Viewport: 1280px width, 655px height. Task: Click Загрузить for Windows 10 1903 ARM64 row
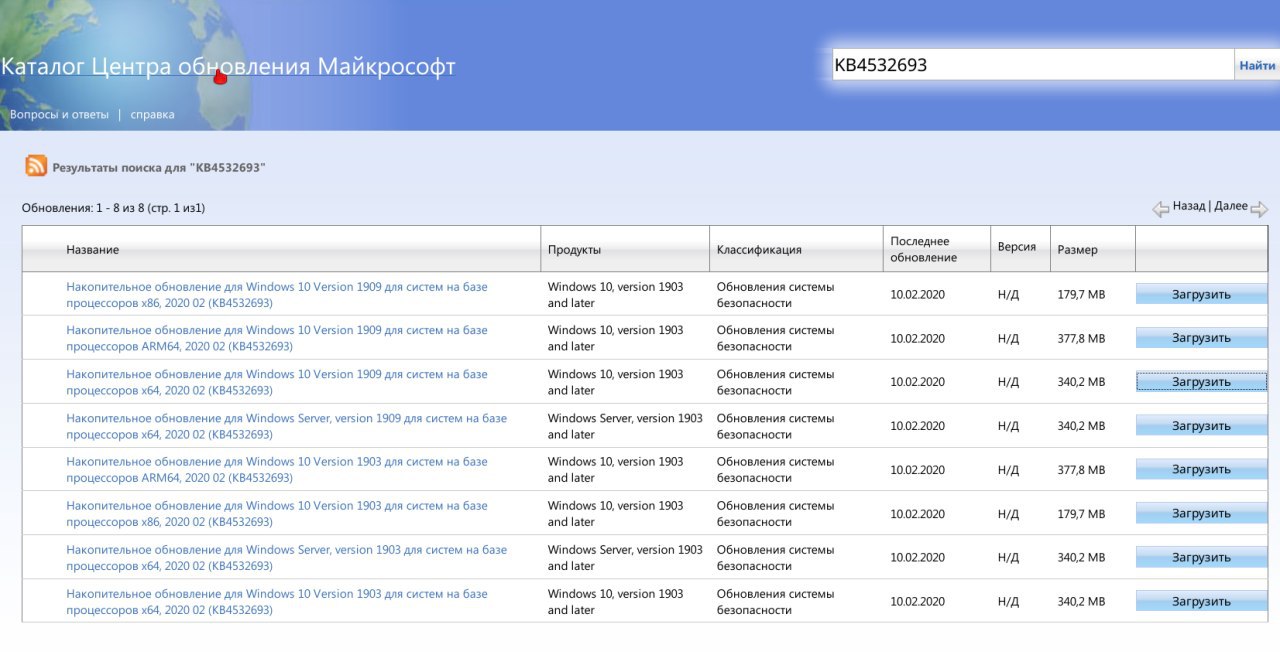pyautogui.click(x=1201, y=470)
